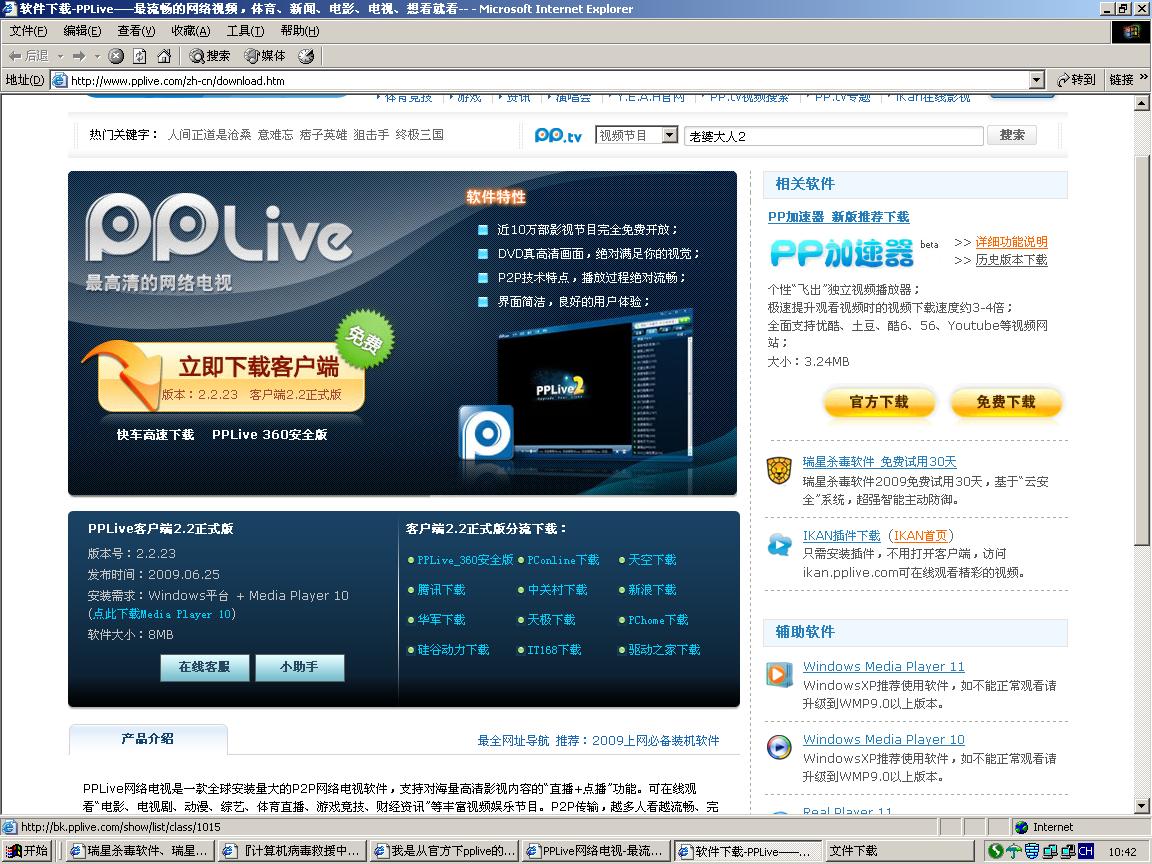Expand the Back button history arrow
This screenshot has height=864, width=1152.
pos(60,56)
